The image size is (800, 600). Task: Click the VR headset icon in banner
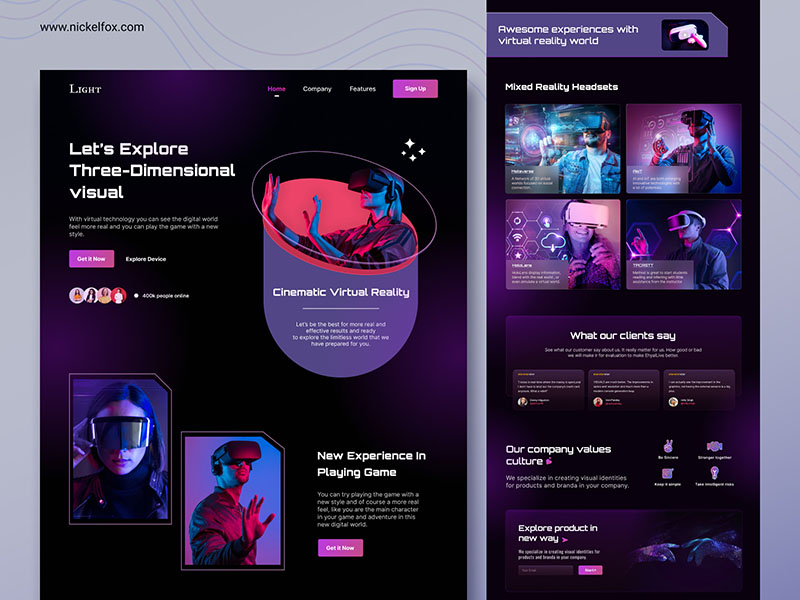684,35
